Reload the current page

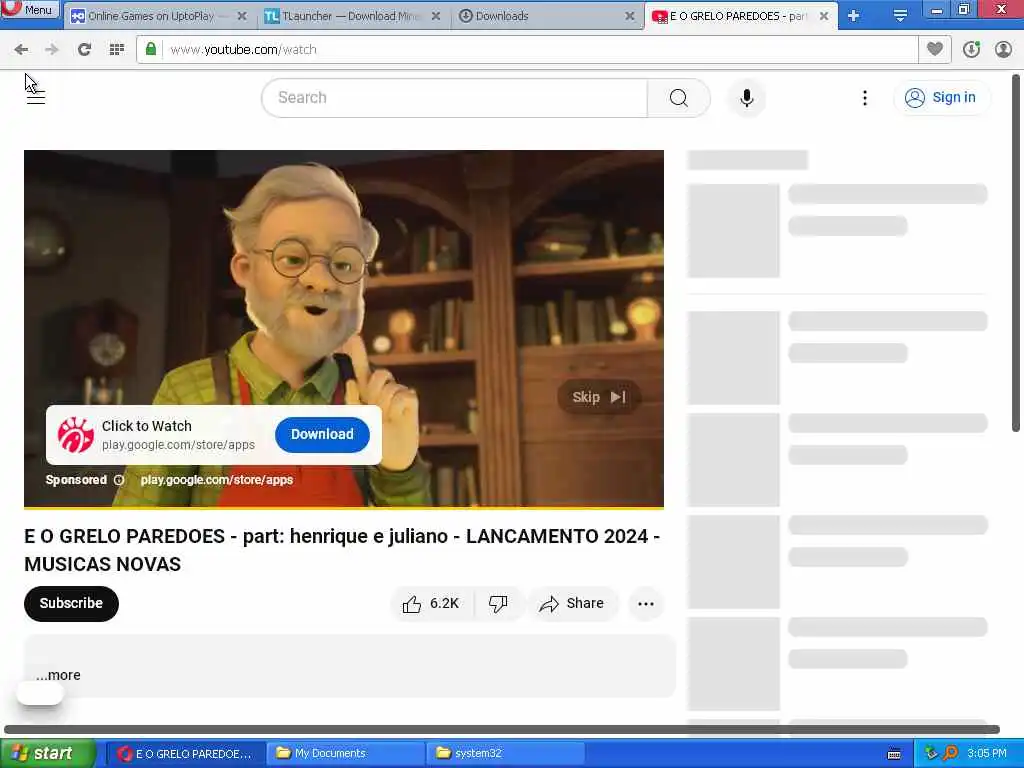[x=84, y=50]
